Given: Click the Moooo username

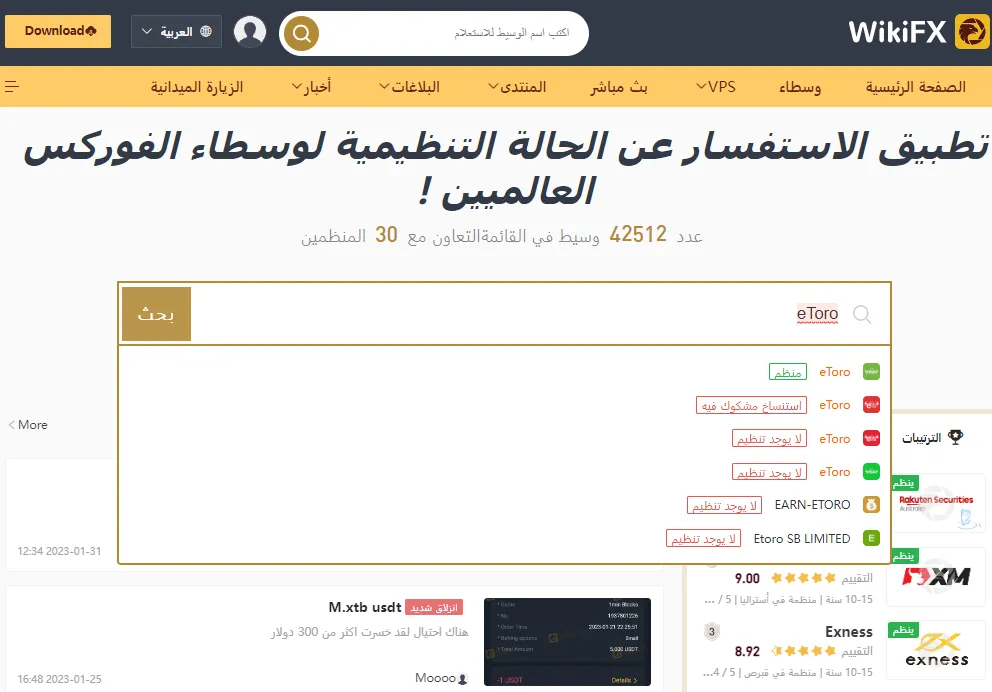Looking at the screenshot, I should pyautogui.click(x=435, y=678).
